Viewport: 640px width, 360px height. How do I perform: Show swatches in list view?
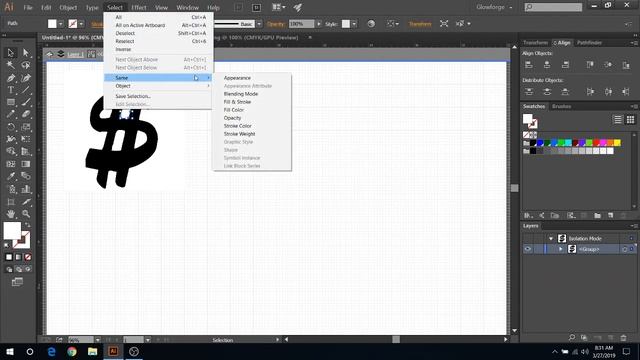pos(618,119)
